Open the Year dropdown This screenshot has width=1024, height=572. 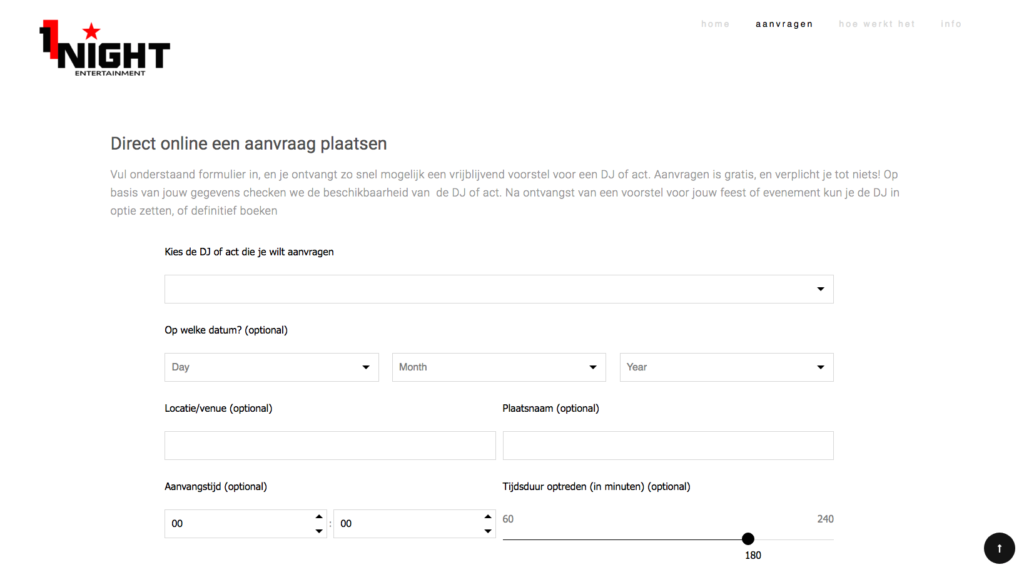click(726, 367)
